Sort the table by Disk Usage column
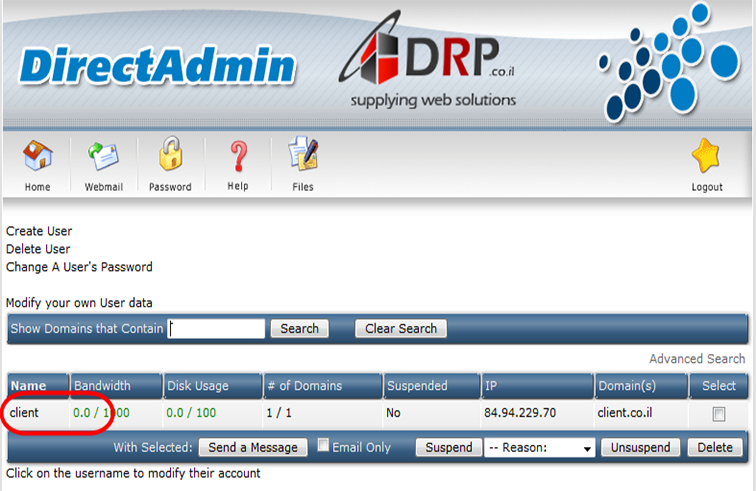The image size is (756, 491). 197,386
